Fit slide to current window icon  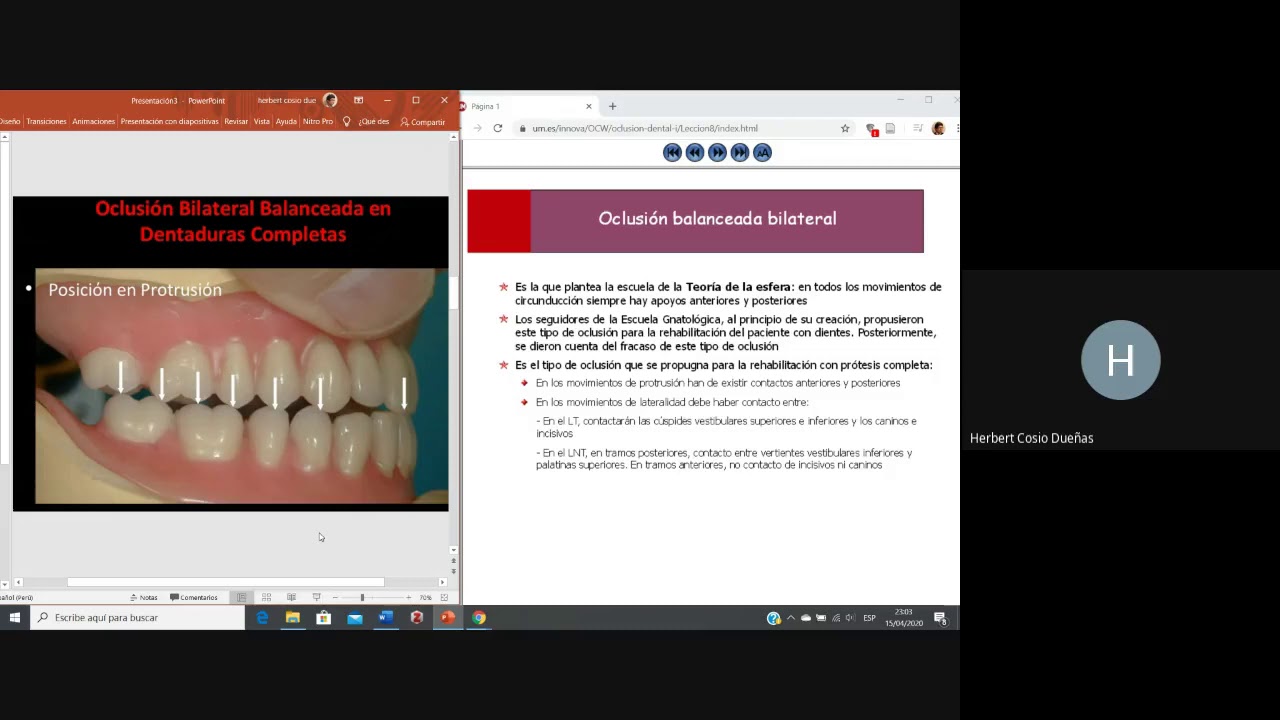pos(444,597)
